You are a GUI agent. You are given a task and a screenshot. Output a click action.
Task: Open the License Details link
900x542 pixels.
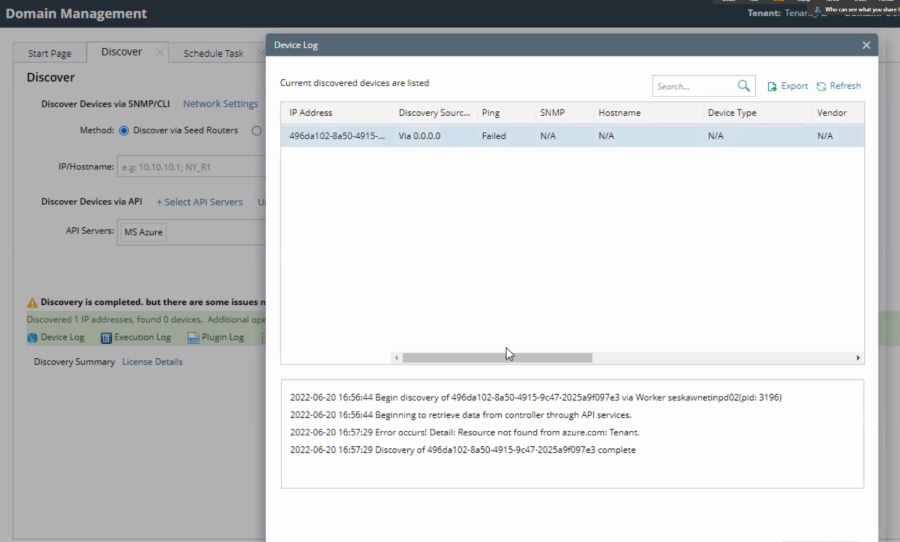152,362
